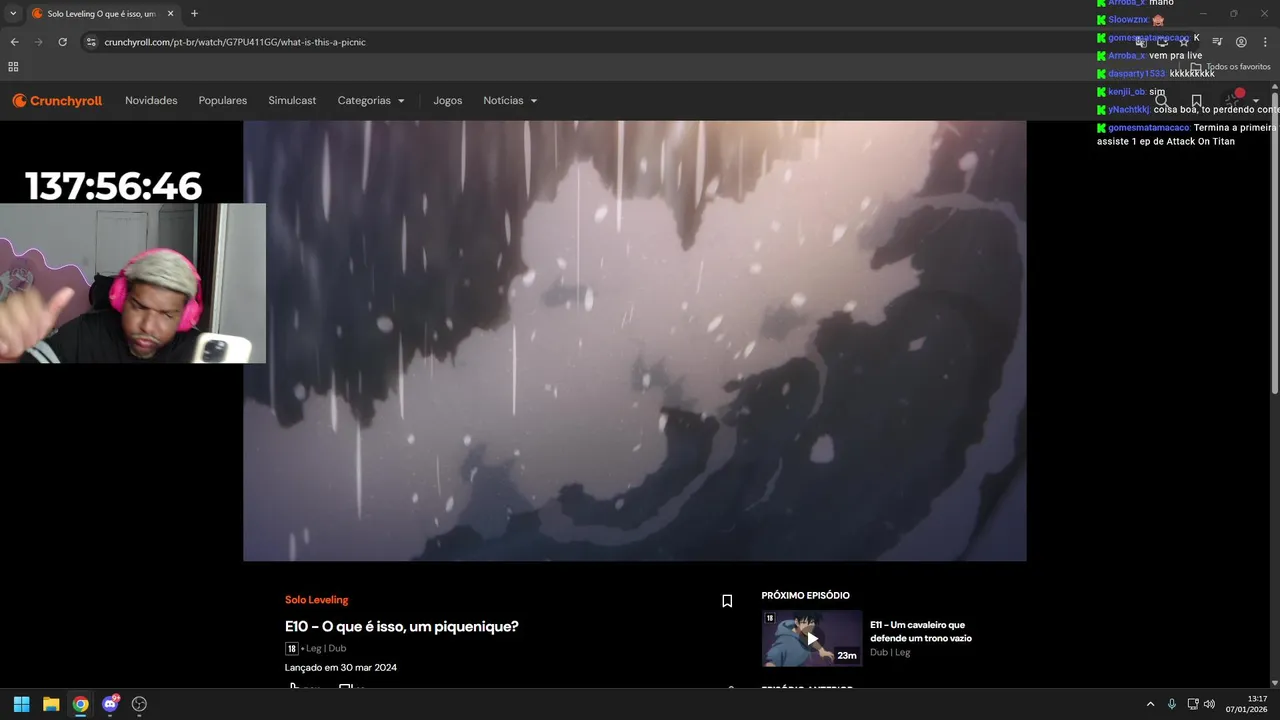
Task: Switch to Chrome in taskbar
Action: (80, 704)
